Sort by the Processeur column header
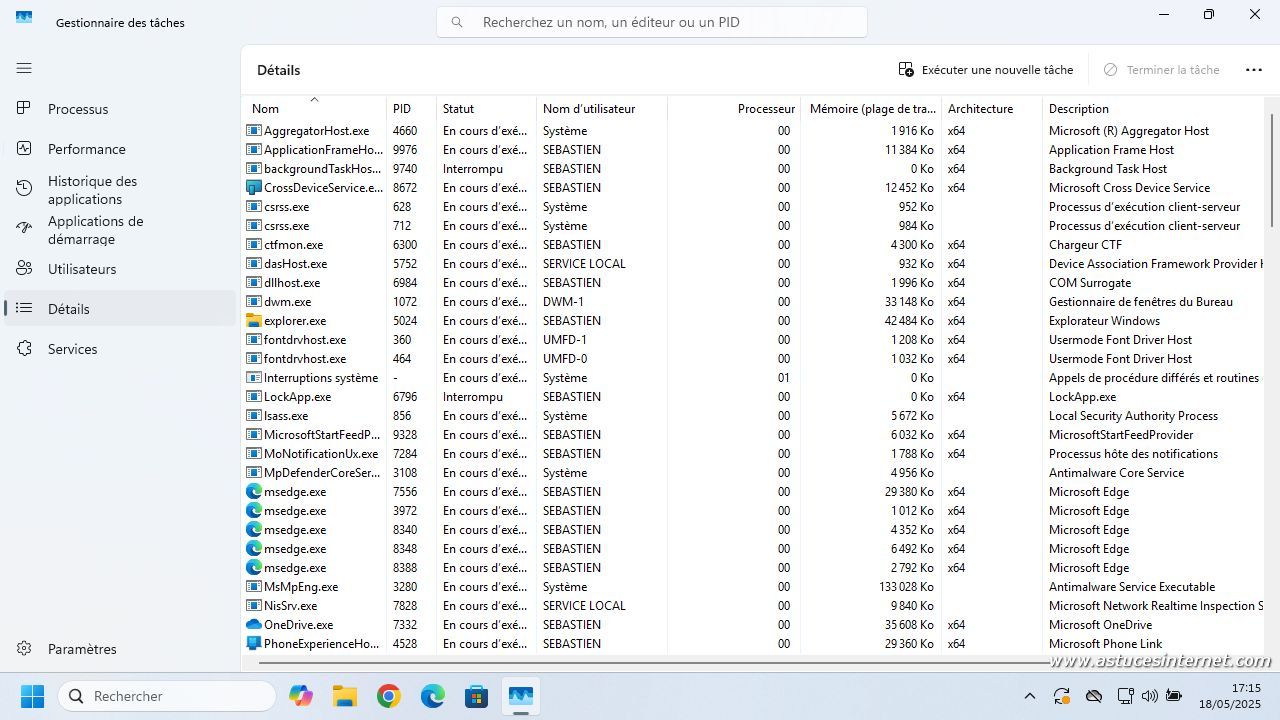Viewport: 1280px width, 720px height. [x=734, y=108]
